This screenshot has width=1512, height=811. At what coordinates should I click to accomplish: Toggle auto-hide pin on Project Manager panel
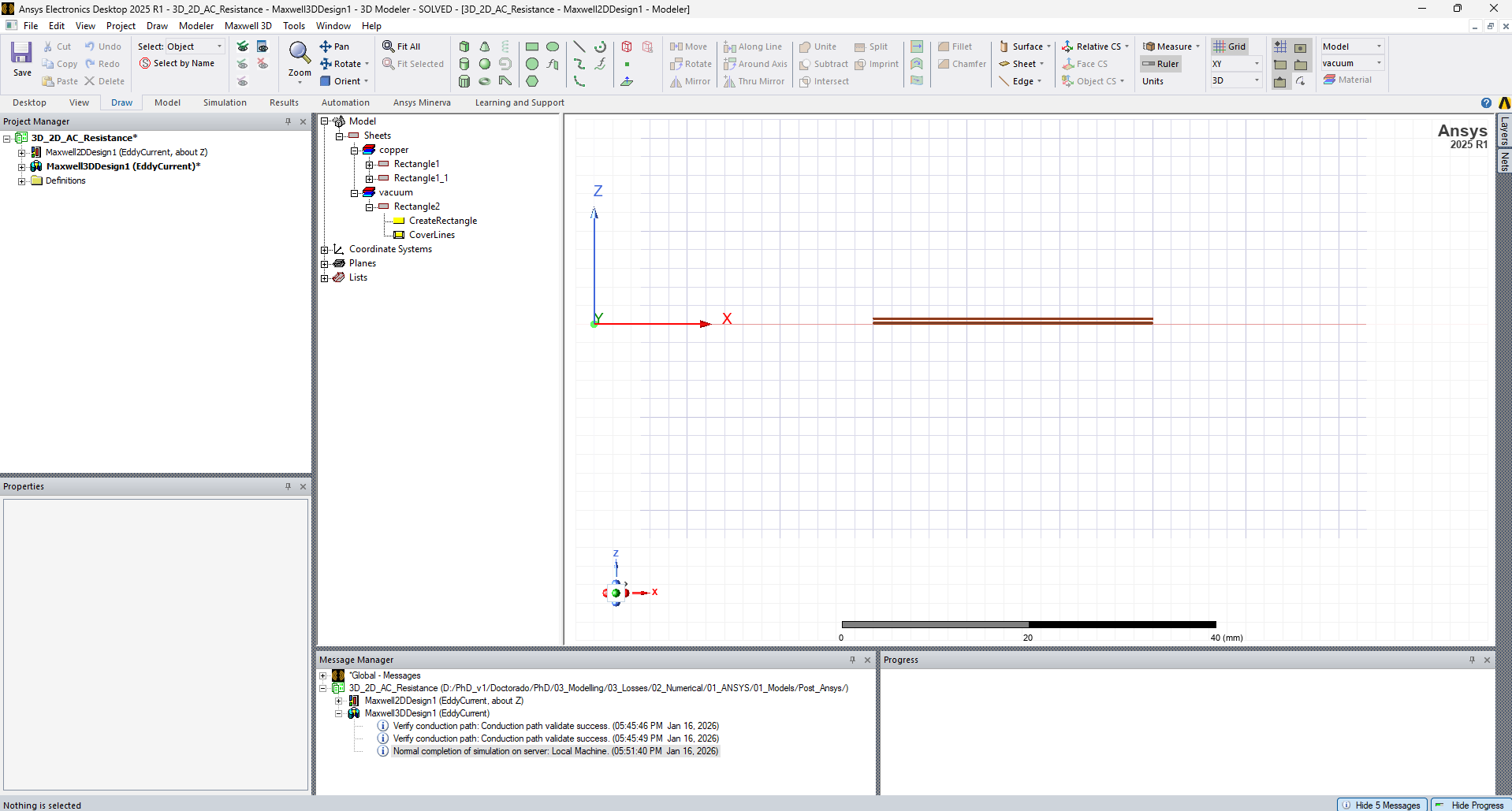[288, 121]
